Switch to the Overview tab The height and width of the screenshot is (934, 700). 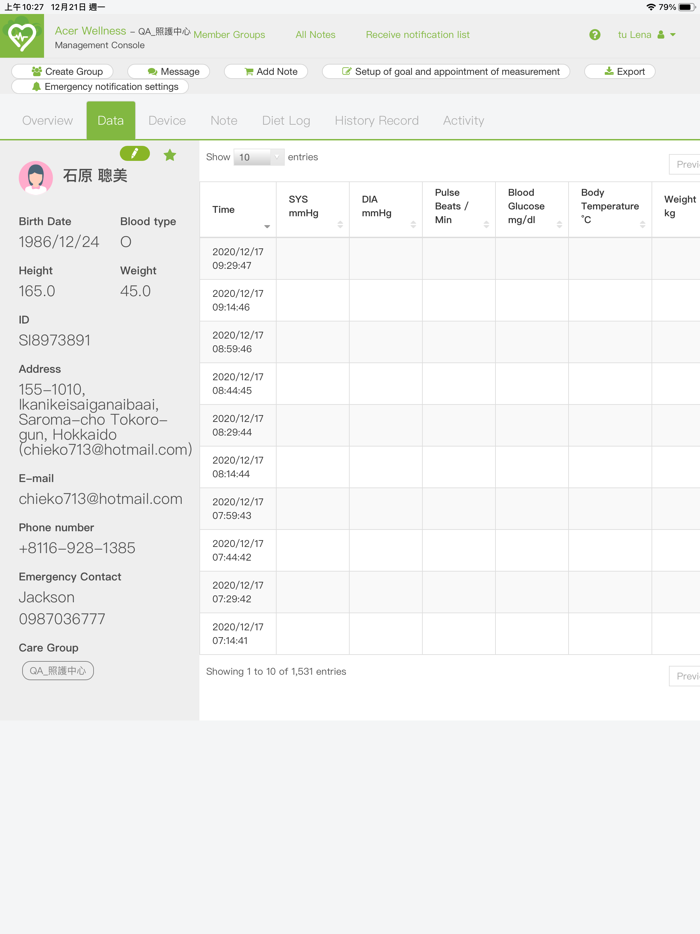(47, 121)
